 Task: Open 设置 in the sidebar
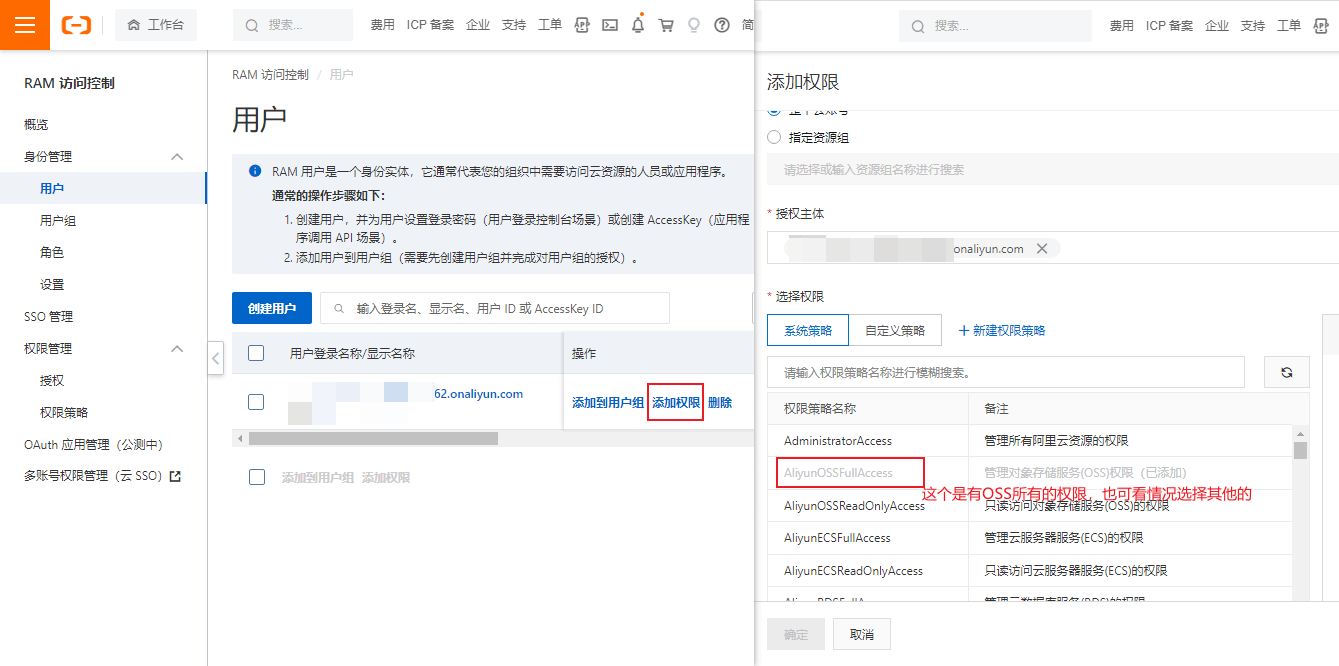(x=52, y=285)
